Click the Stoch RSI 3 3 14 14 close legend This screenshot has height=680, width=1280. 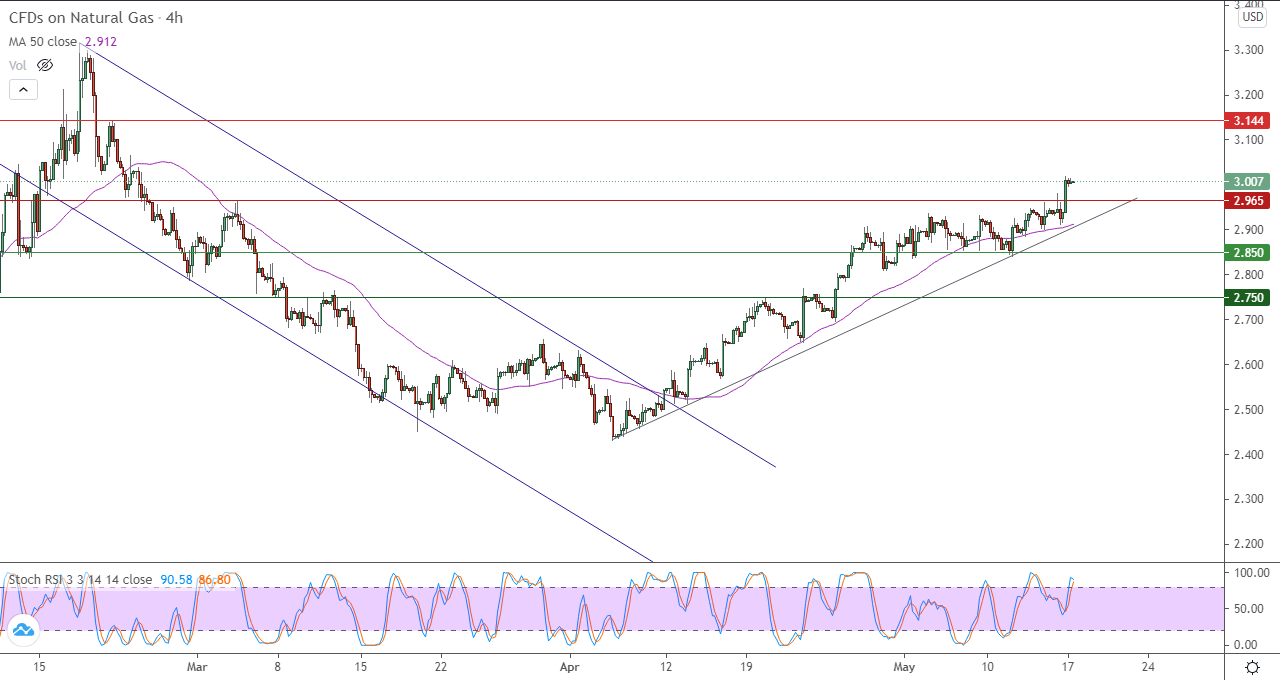(81, 579)
